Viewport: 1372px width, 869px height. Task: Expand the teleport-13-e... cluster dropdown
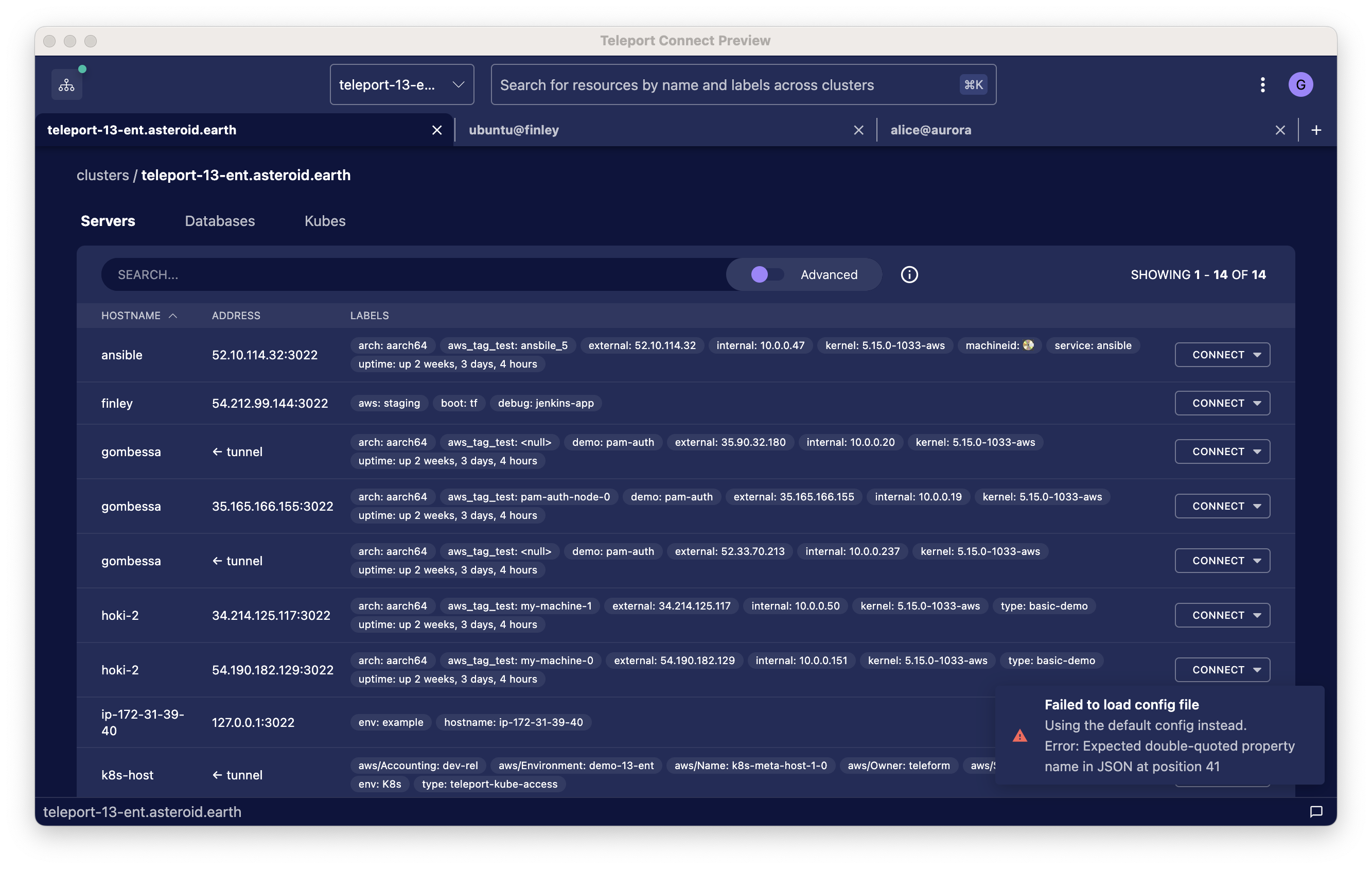[402, 85]
